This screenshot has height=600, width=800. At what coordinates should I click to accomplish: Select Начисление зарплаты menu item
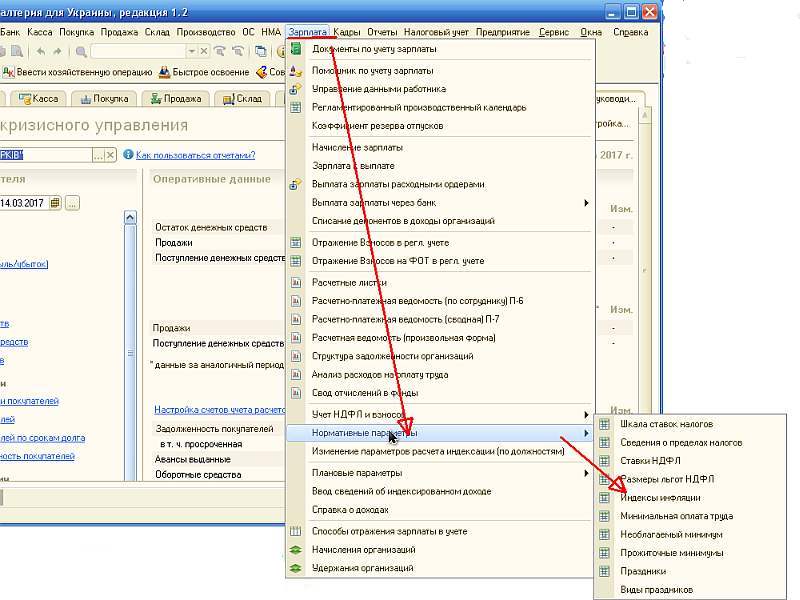point(357,147)
